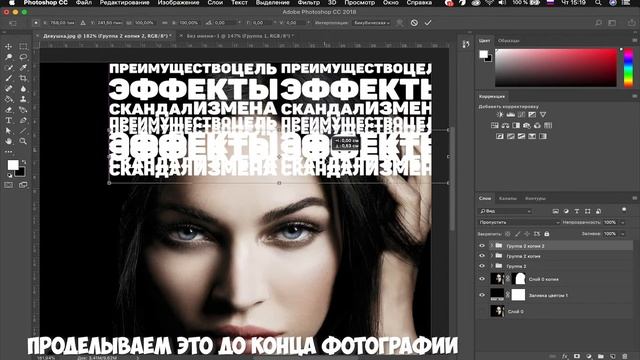Switch to the Каналы tab
Viewport: 640px width, 360px height.
[x=508, y=198]
